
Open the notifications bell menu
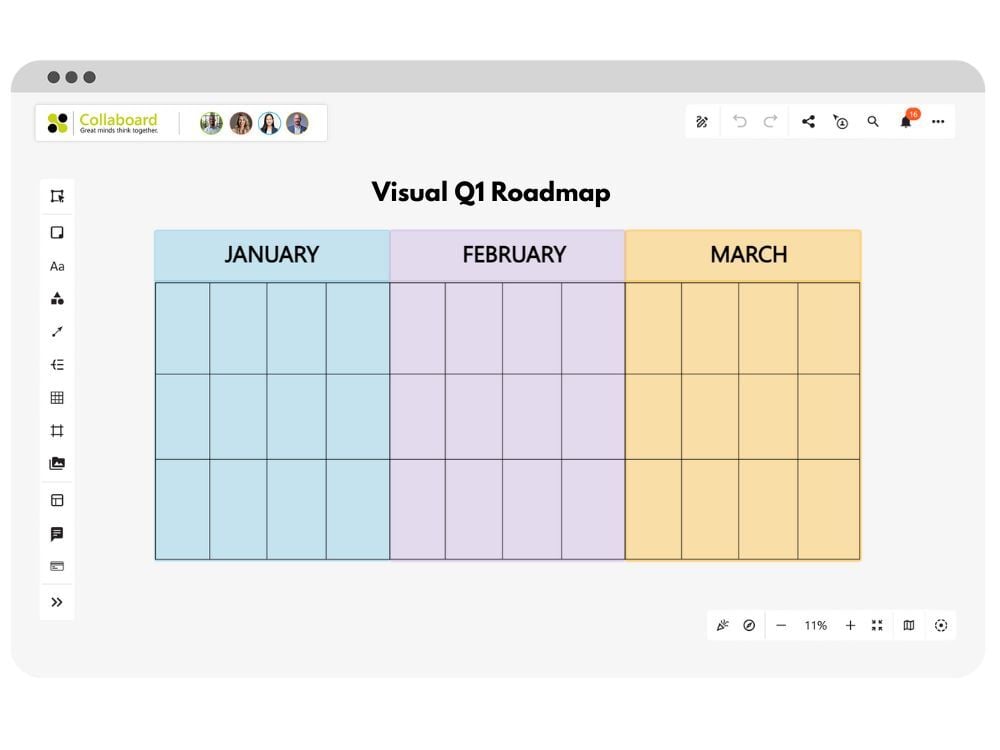coord(905,121)
